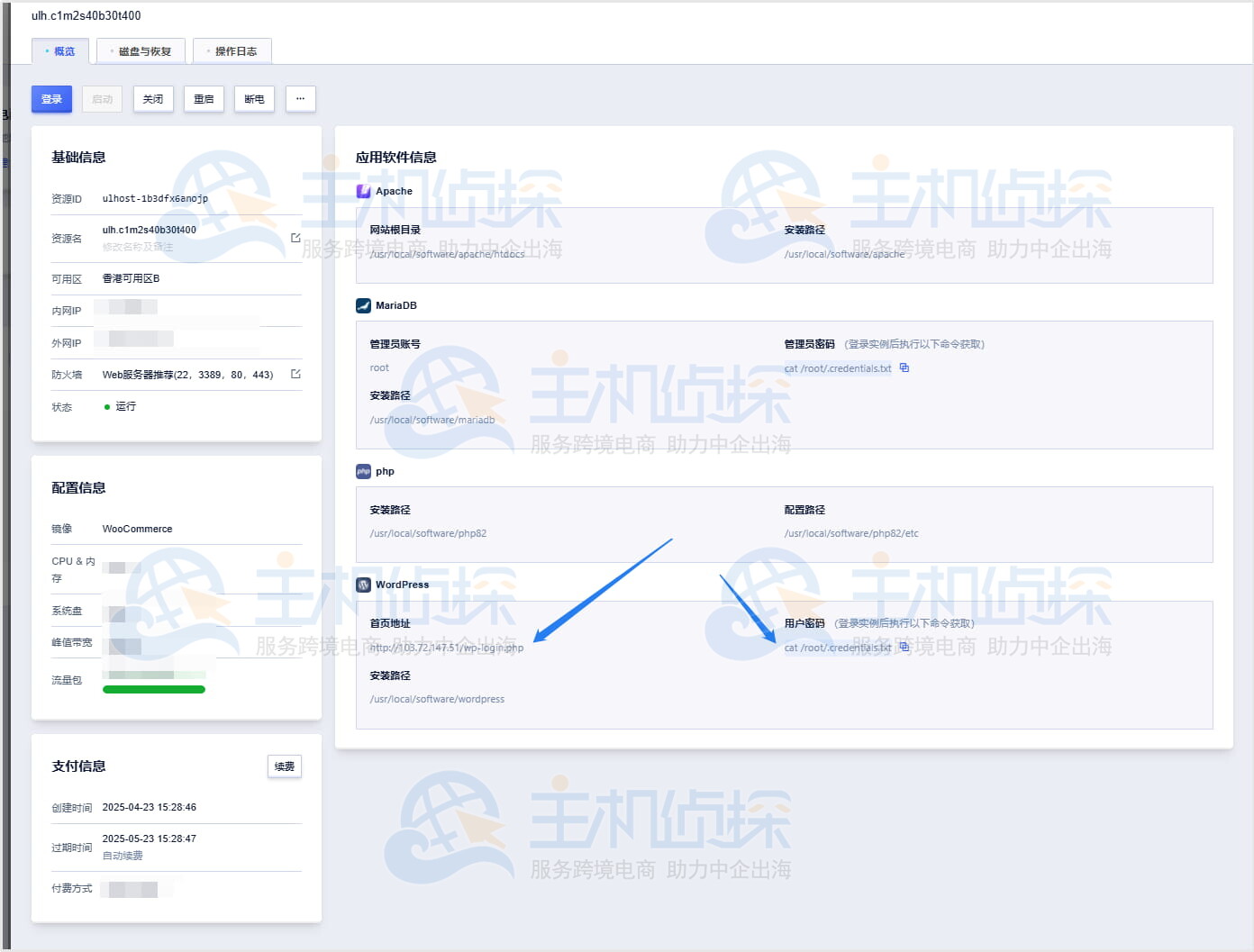Click the MariaDB cat /root/.credentials.txt command
1254x952 pixels.
point(838,368)
